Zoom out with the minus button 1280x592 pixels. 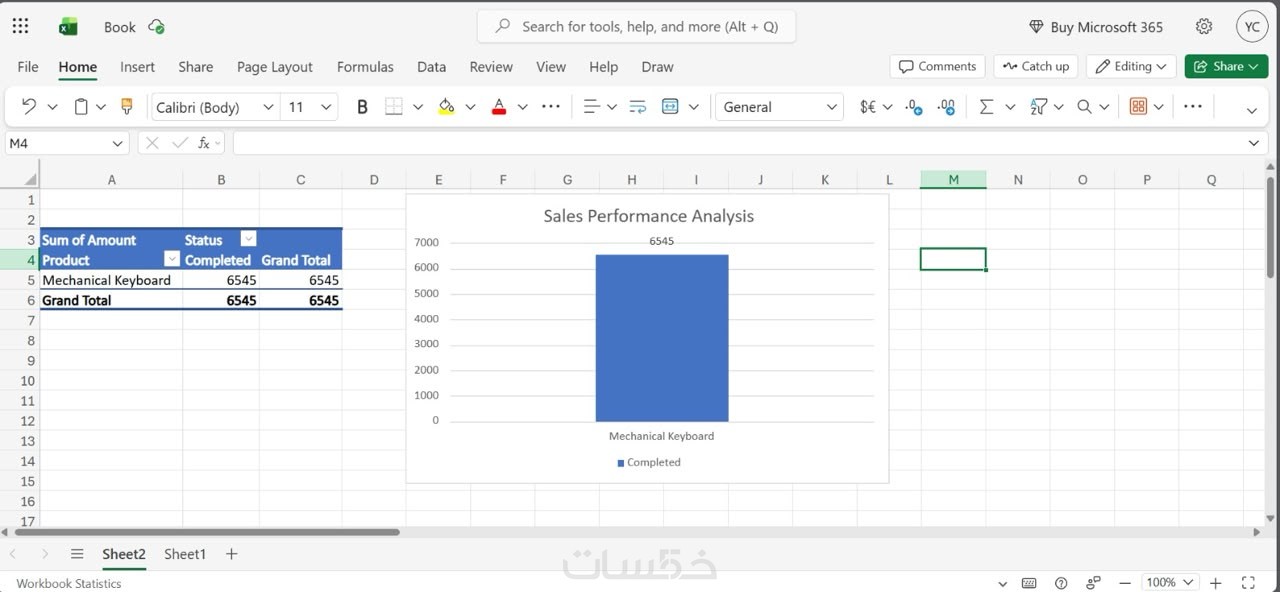coord(1125,583)
